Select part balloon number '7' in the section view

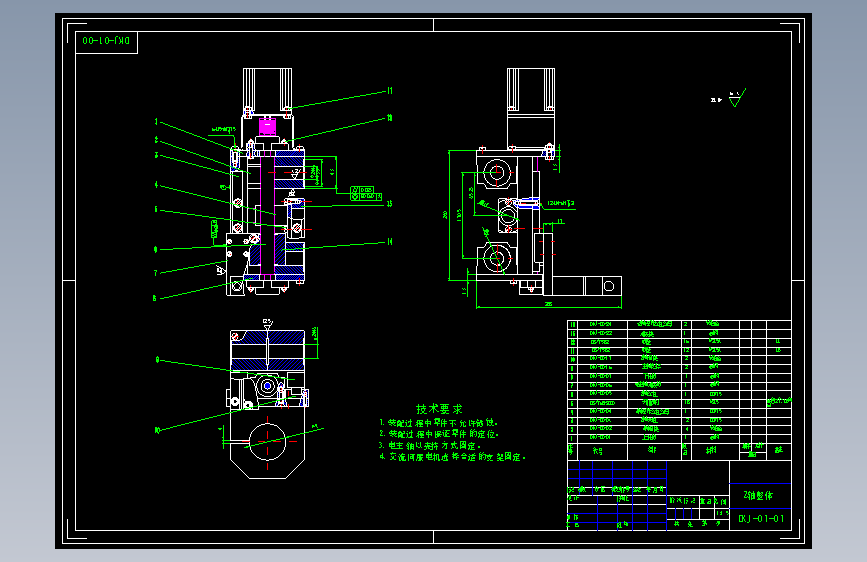point(155,273)
